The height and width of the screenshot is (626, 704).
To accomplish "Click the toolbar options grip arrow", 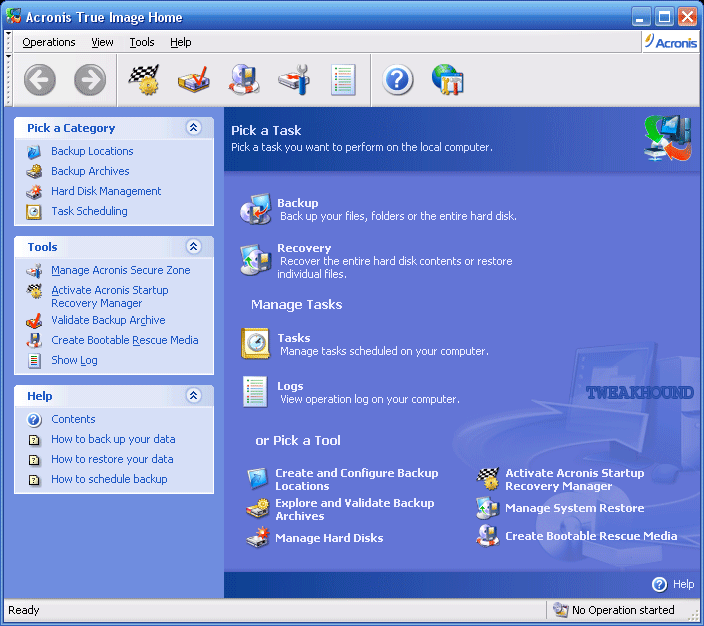I will [8, 57].
